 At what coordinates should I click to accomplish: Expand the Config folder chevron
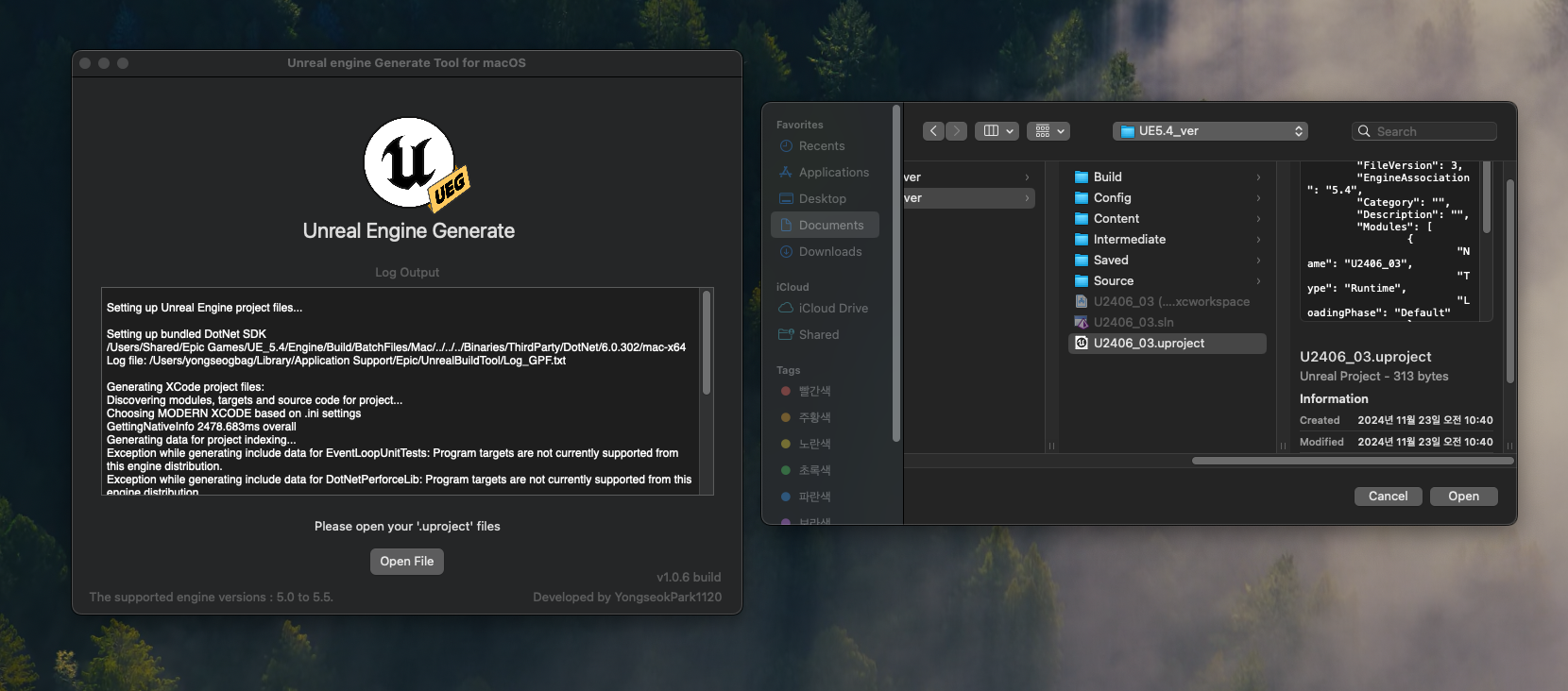click(x=1258, y=198)
